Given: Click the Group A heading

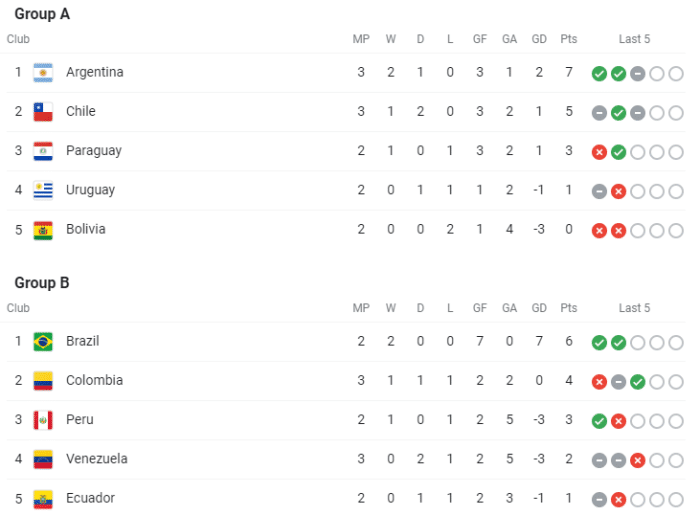Looking at the screenshot, I should (42, 15).
